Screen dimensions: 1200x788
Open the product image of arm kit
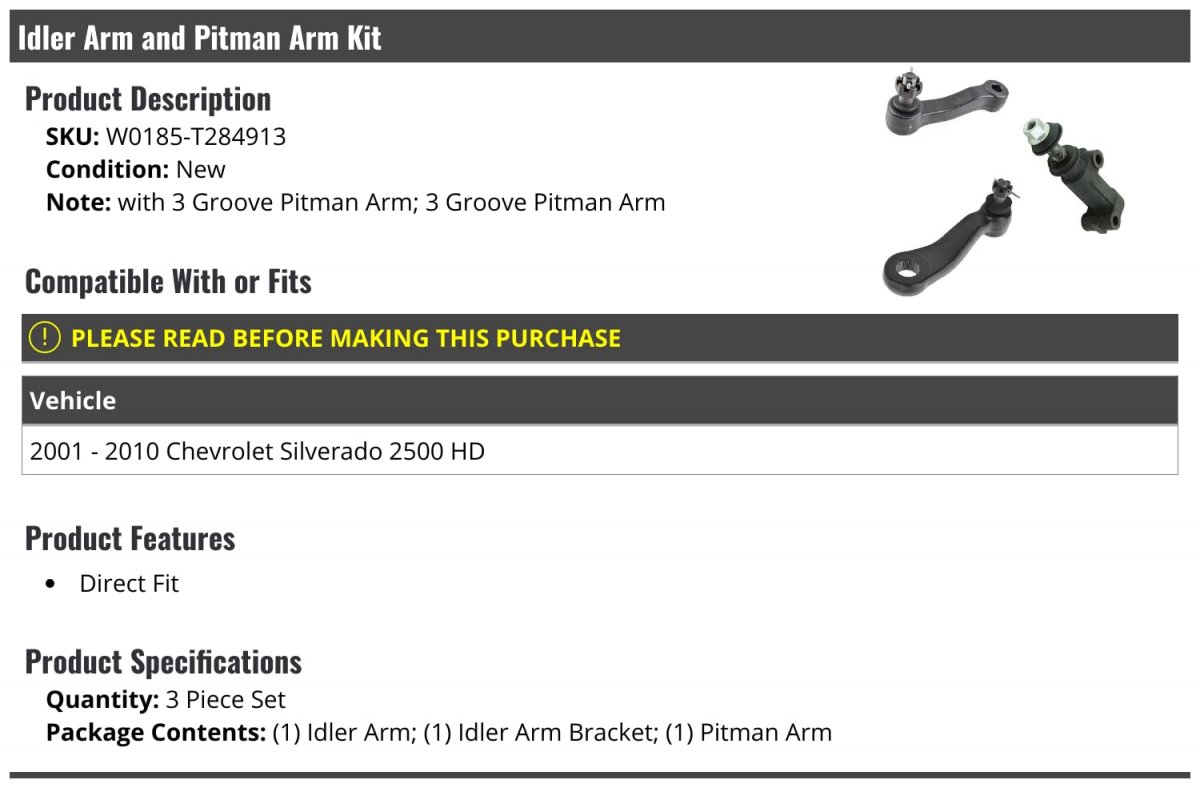[x=1005, y=185]
